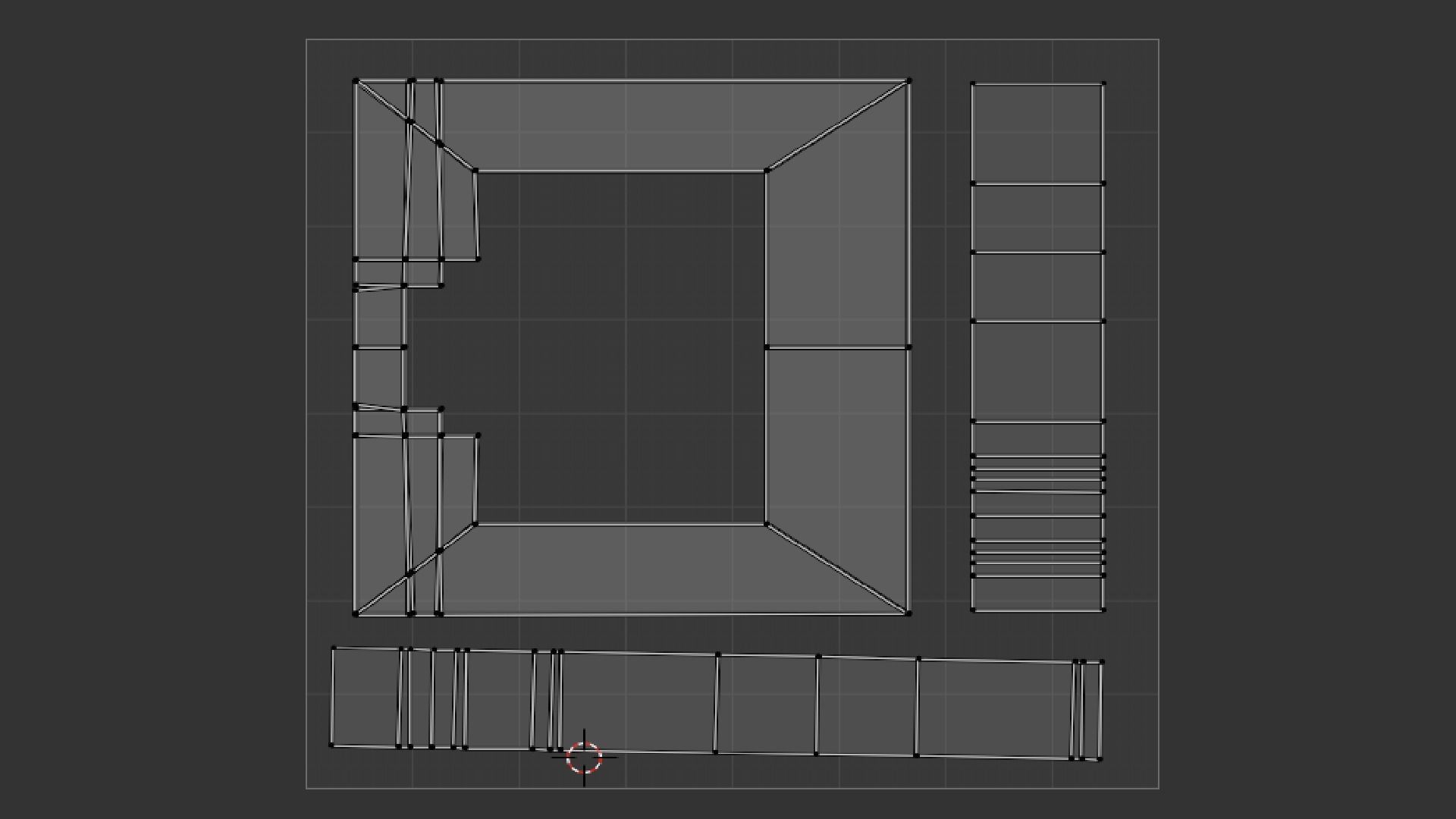
Task: Pick inner bottom-right vertex of frame island
Action: click(767, 523)
